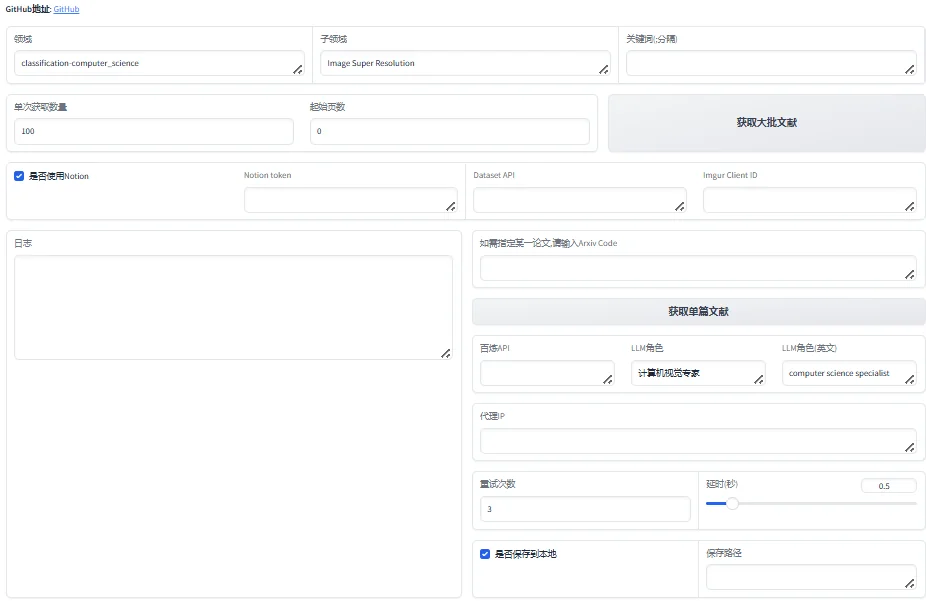Click the 代理IP input field
The image size is (926, 601).
click(x=698, y=441)
